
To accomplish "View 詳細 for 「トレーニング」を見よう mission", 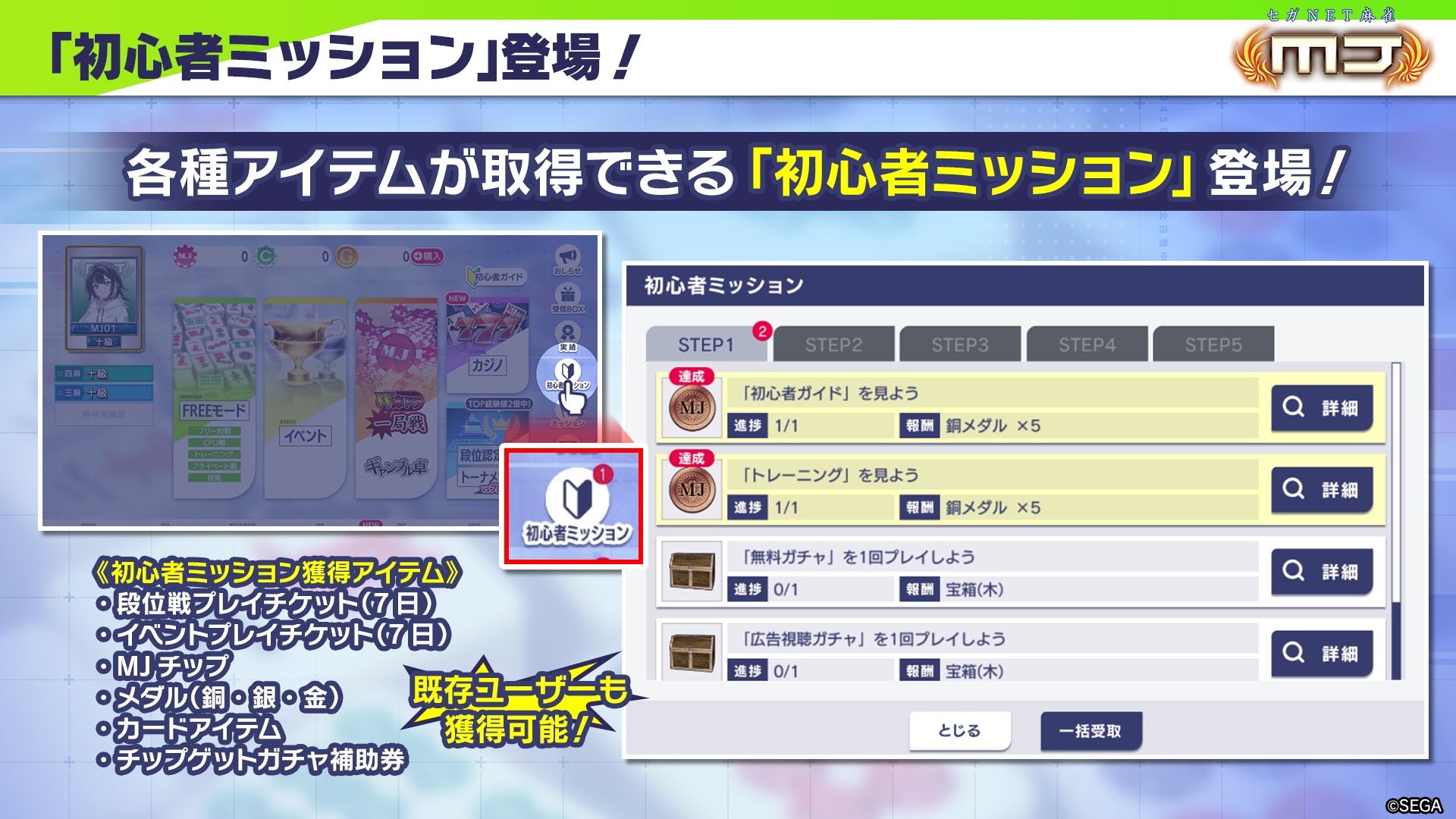I will coord(1322,490).
